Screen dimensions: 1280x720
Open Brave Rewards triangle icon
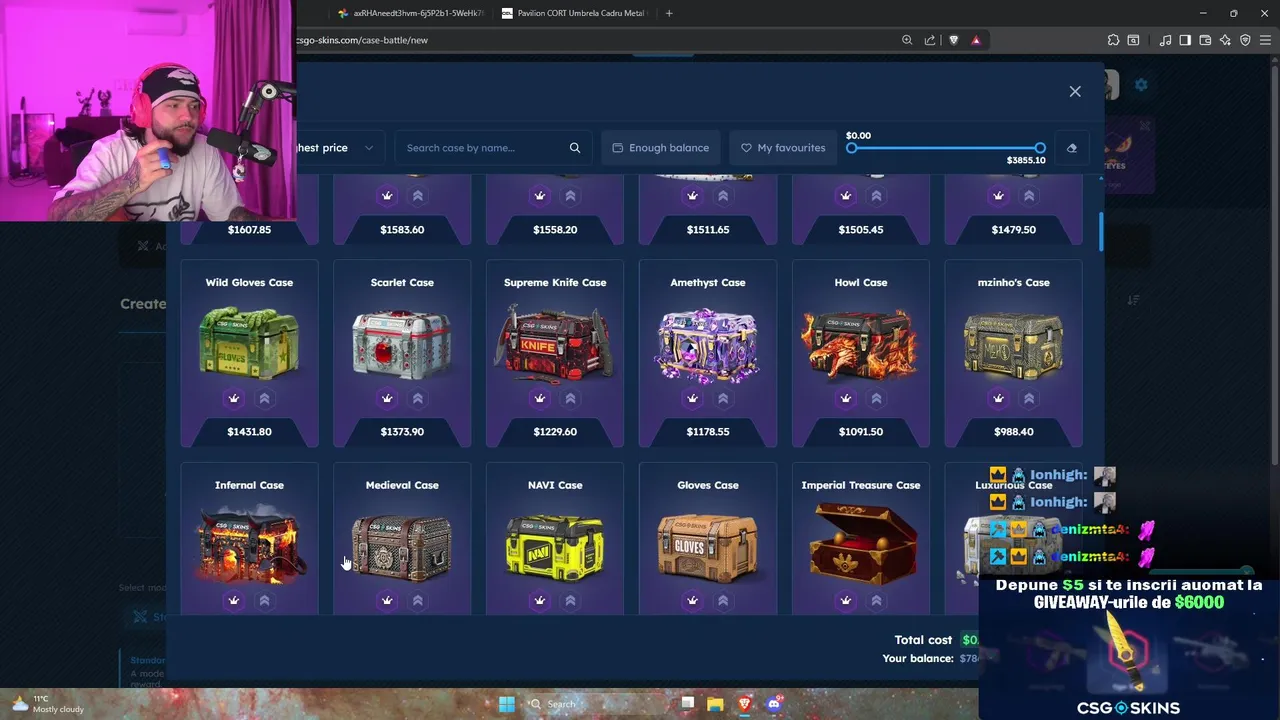(976, 40)
